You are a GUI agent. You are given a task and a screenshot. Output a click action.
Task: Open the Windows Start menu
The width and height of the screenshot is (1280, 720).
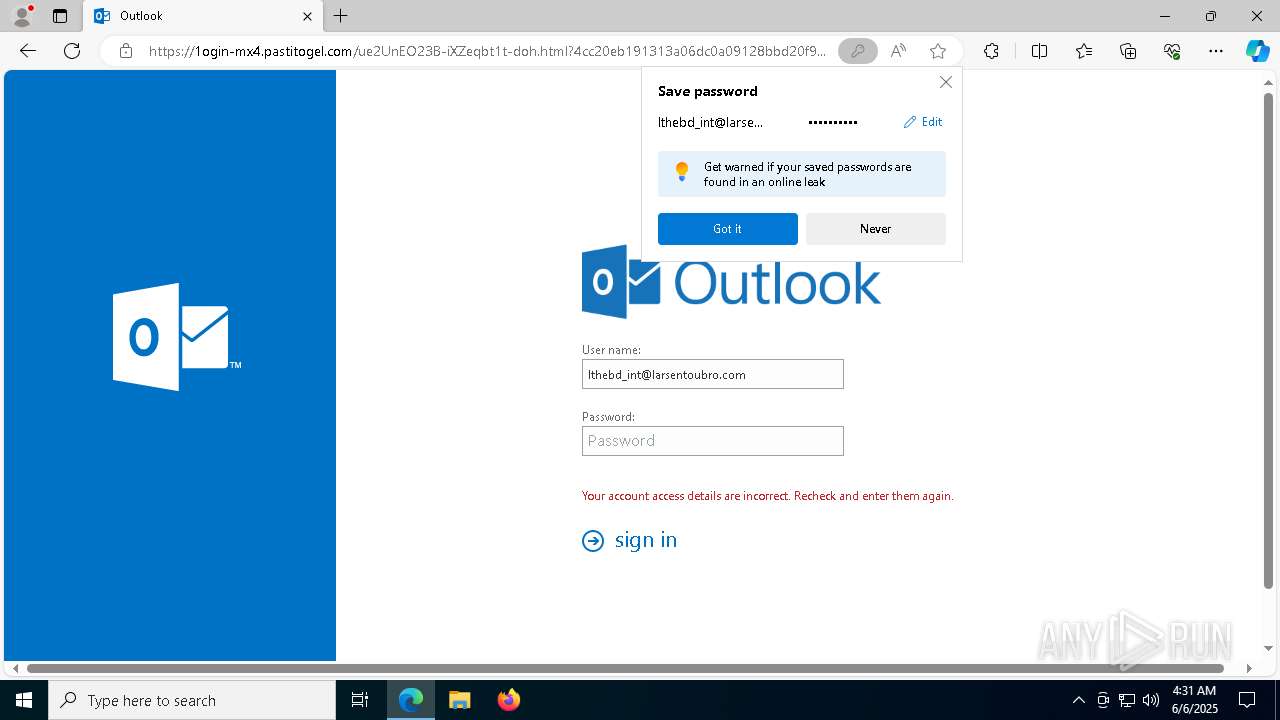coord(24,700)
